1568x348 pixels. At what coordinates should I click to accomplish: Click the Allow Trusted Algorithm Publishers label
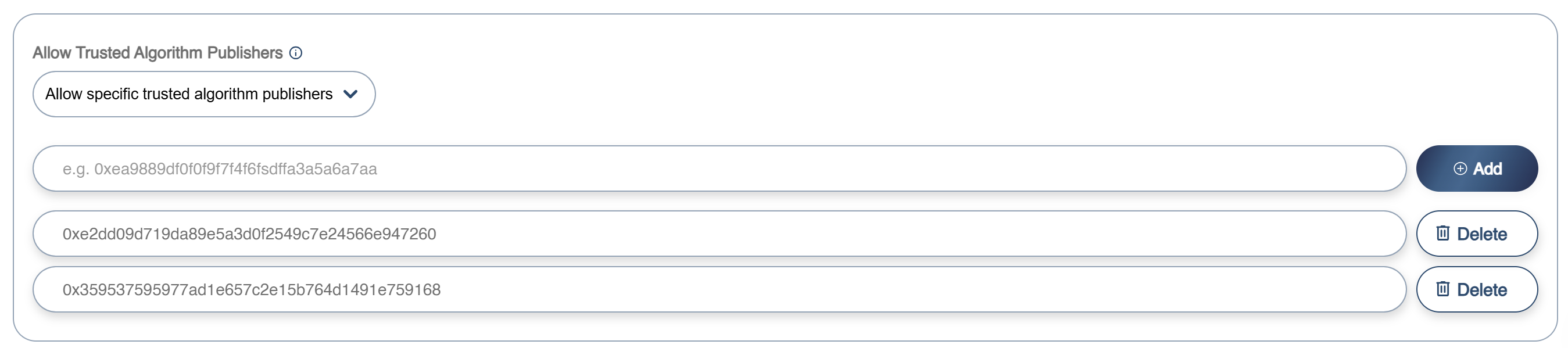pos(157,53)
